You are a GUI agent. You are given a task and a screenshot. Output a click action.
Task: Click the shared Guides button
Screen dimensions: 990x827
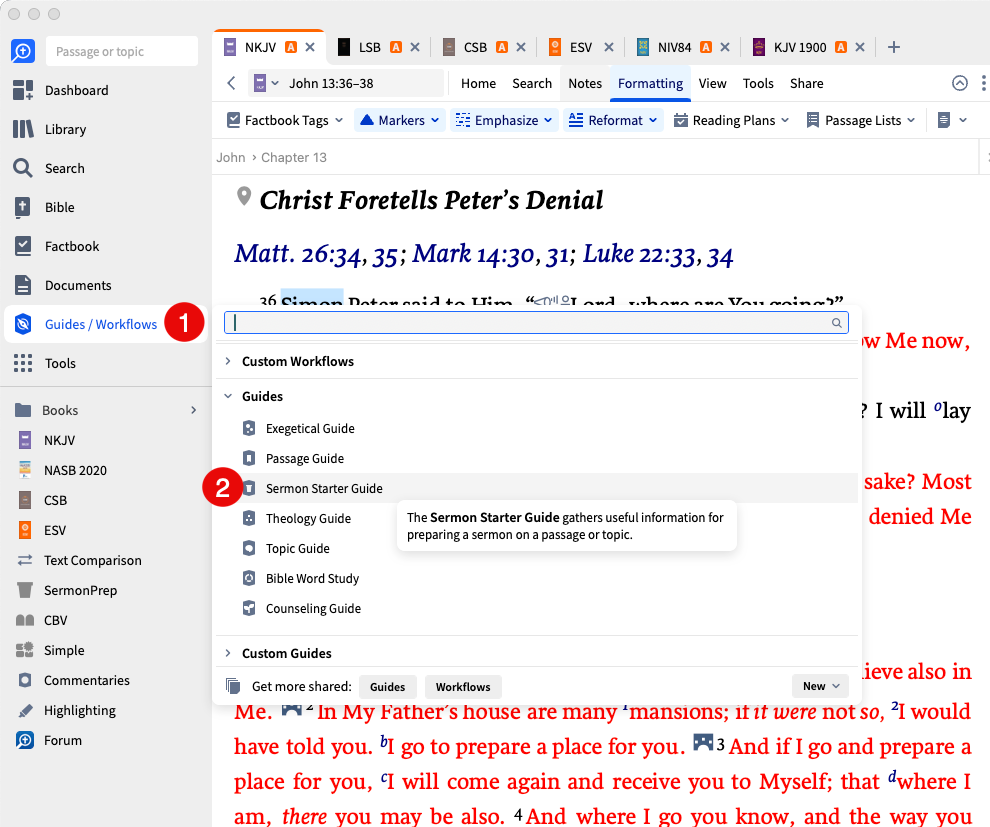coord(388,687)
